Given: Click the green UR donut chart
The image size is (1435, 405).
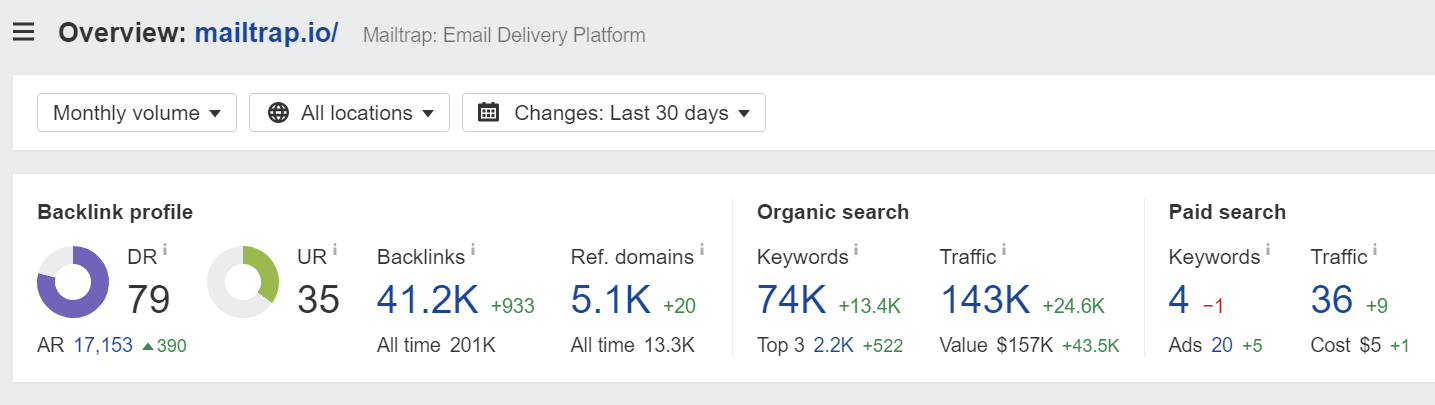Looking at the screenshot, I should pyautogui.click(x=243, y=282).
